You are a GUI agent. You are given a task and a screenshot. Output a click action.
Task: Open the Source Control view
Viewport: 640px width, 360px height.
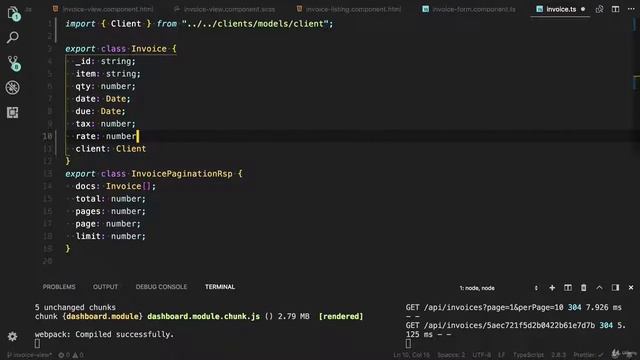[13, 63]
